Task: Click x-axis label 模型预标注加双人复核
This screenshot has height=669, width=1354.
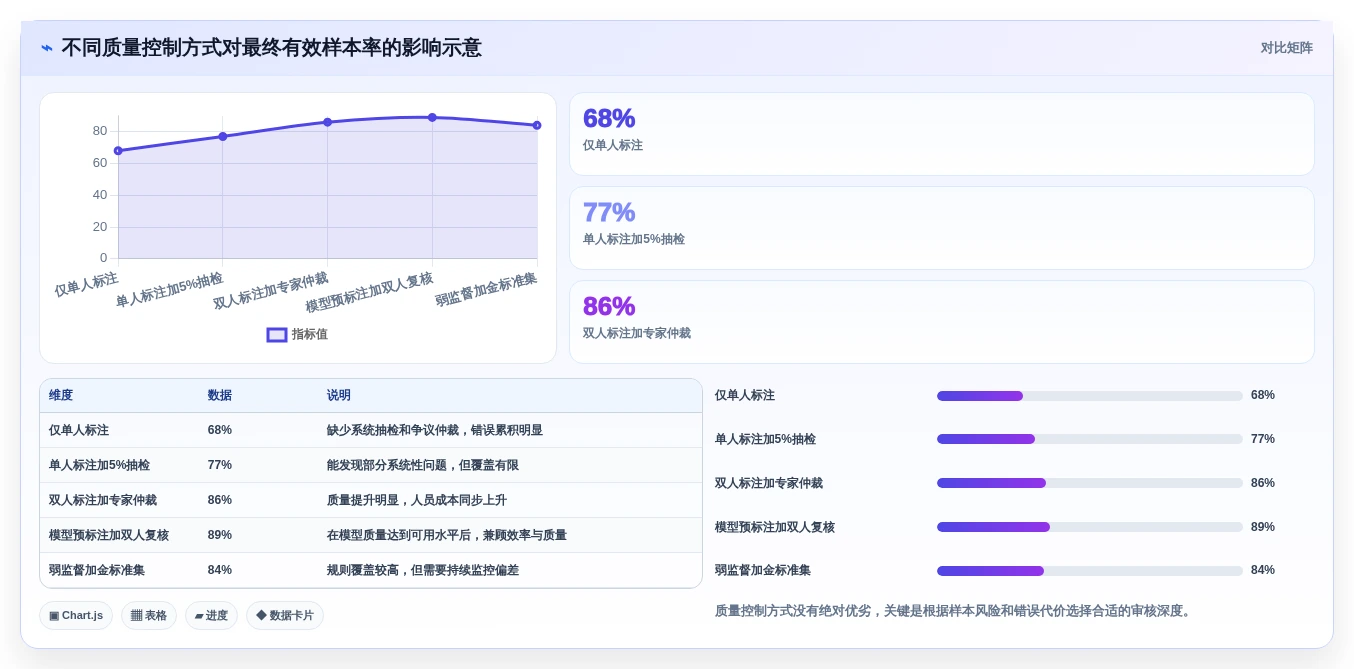Action: click(x=370, y=292)
